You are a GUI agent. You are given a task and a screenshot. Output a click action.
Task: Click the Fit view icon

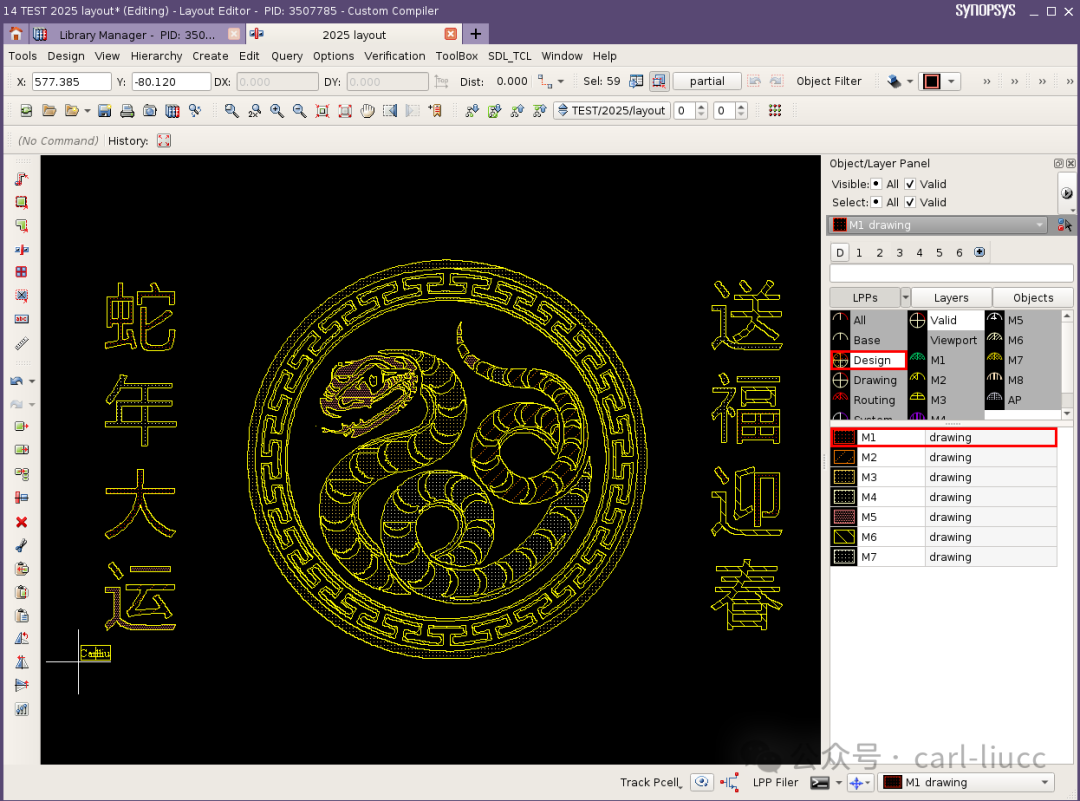pos(322,110)
